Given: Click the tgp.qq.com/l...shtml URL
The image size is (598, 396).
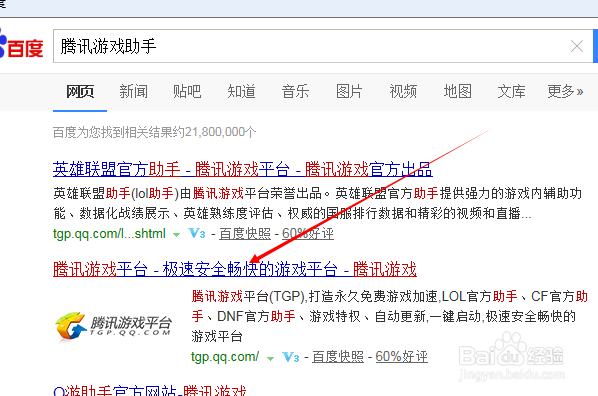Looking at the screenshot, I should click(x=109, y=233).
